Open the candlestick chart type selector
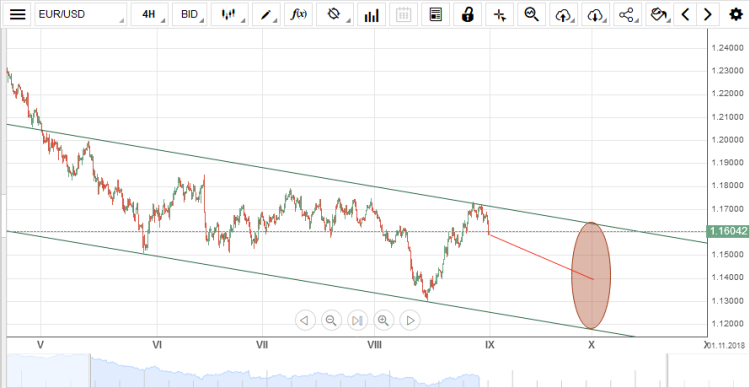 [x=231, y=14]
